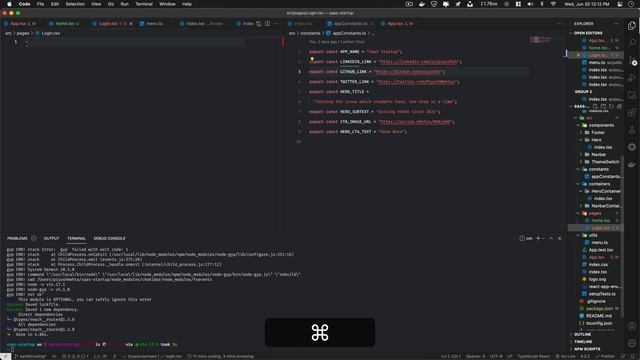
Task: Open Run and Debug view
Action: (632, 78)
